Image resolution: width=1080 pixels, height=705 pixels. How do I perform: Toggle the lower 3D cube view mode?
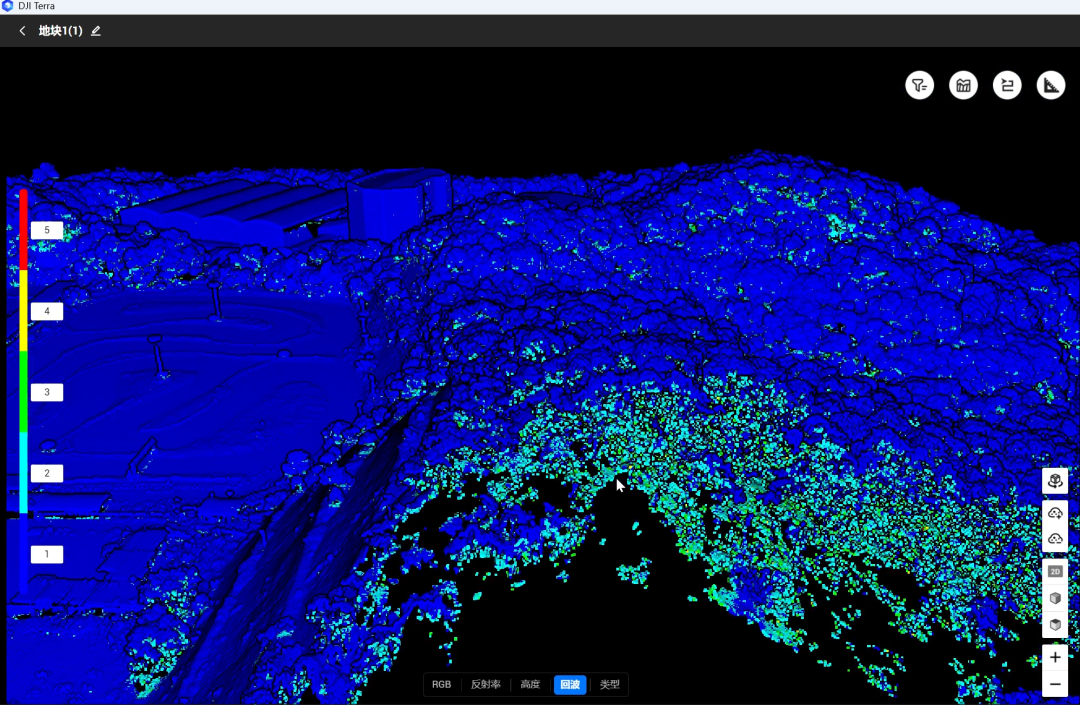[1055, 625]
